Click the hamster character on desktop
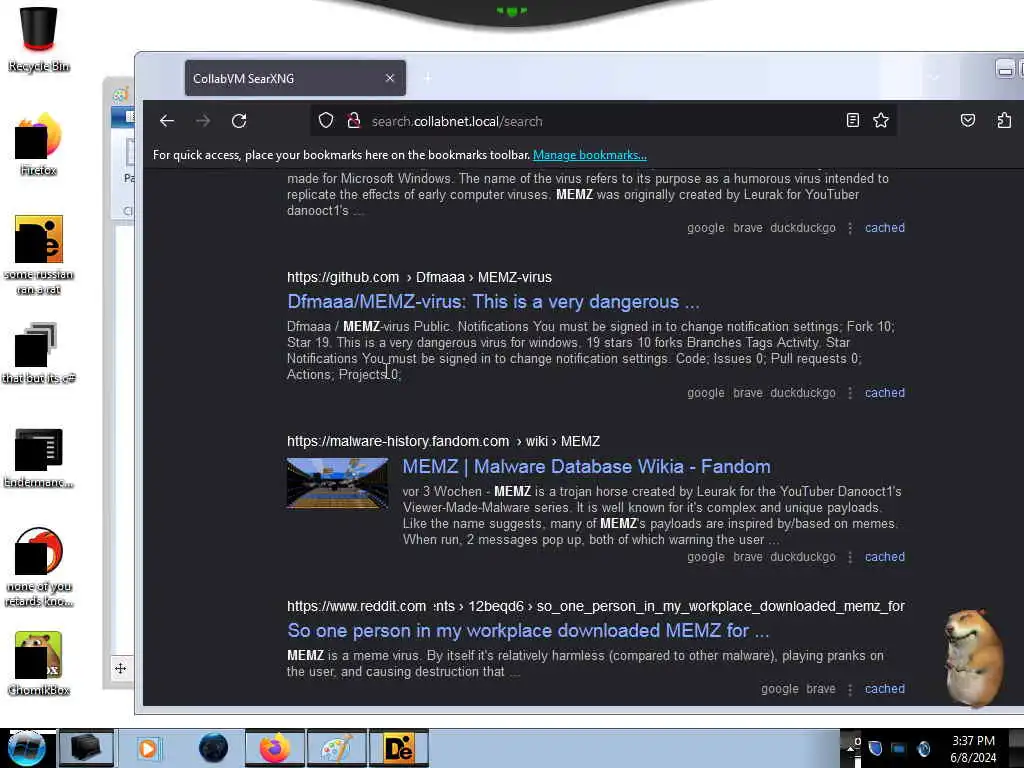 [x=974, y=658]
